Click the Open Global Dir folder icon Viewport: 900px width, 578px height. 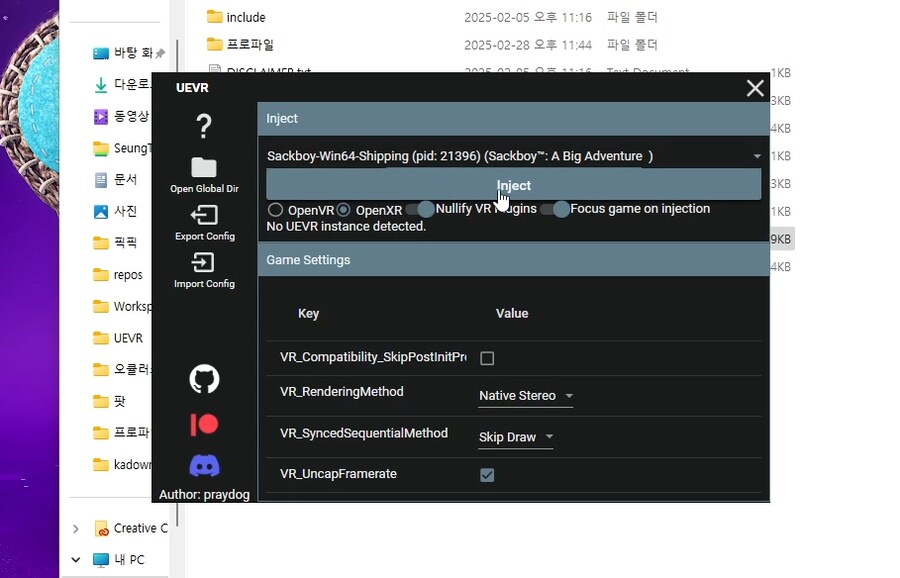[204, 168]
